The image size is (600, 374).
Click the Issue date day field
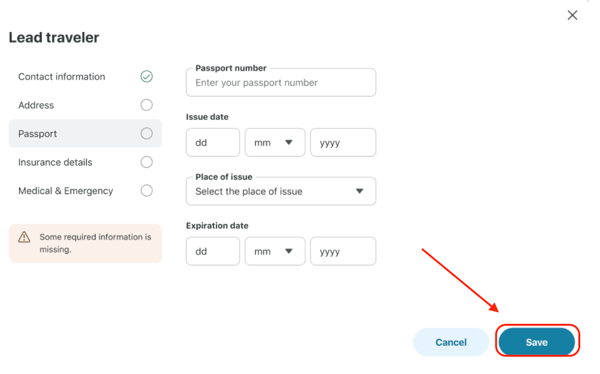[213, 143]
